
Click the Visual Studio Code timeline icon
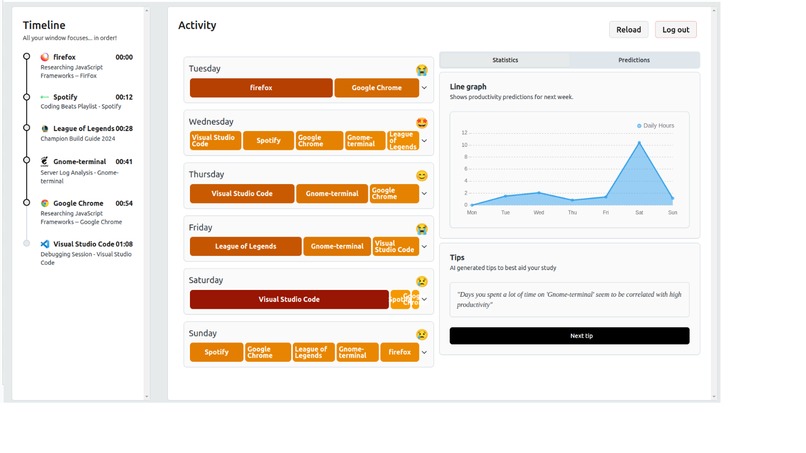pyautogui.click(x=45, y=244)
